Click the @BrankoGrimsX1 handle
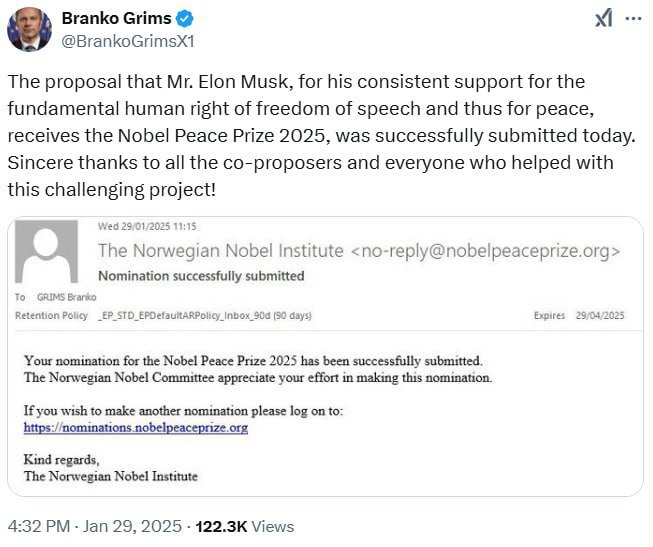 [128, 42]
